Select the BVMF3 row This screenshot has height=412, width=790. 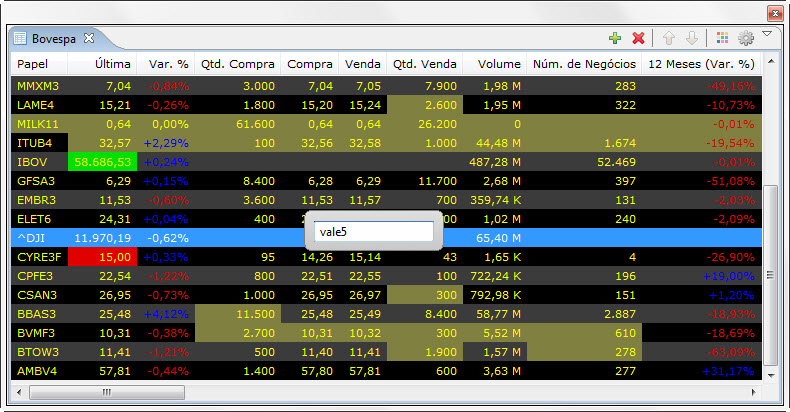click(386, 333)
